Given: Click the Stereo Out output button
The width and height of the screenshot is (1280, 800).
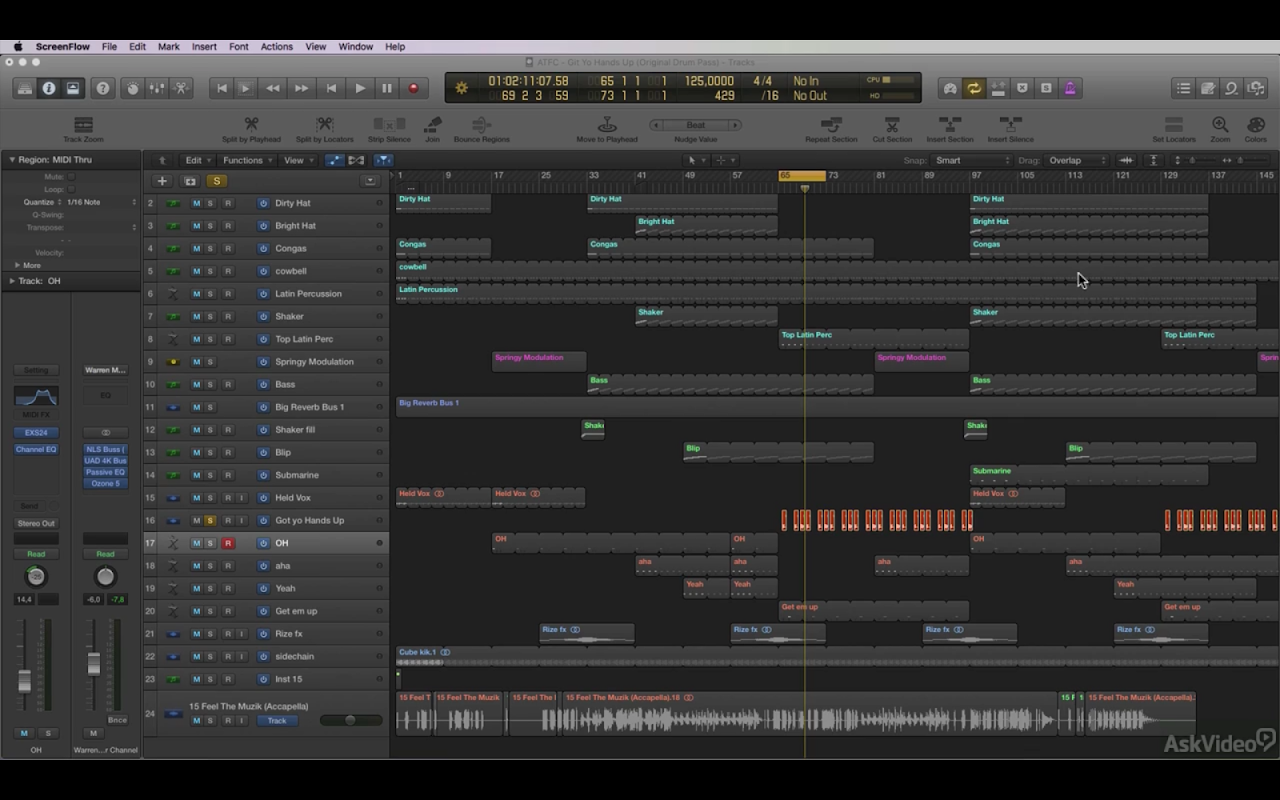Looking at the screenshot, I should (x=36, y=523).
